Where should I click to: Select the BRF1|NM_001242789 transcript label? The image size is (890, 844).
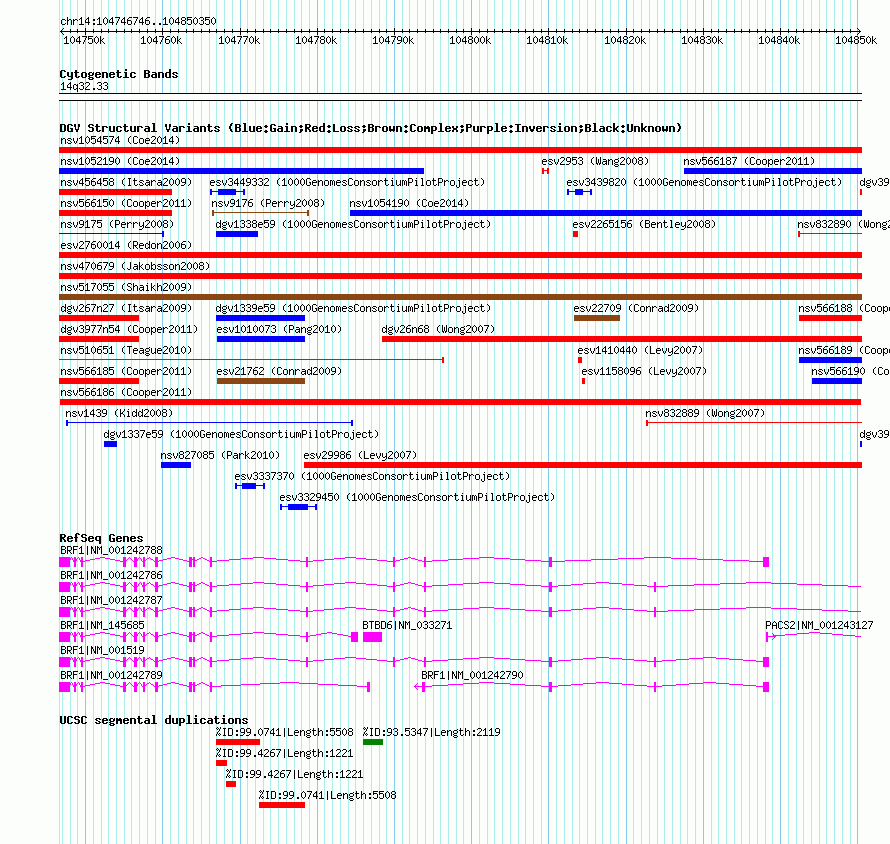click(x=111, y=675)
